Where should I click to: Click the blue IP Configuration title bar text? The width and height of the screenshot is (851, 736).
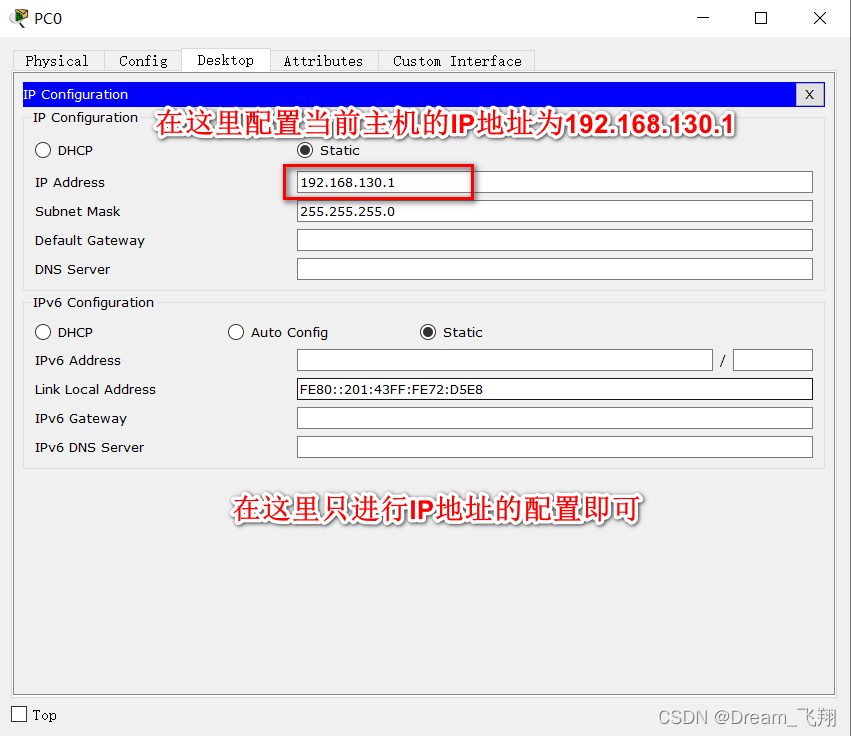pos(75,94)
